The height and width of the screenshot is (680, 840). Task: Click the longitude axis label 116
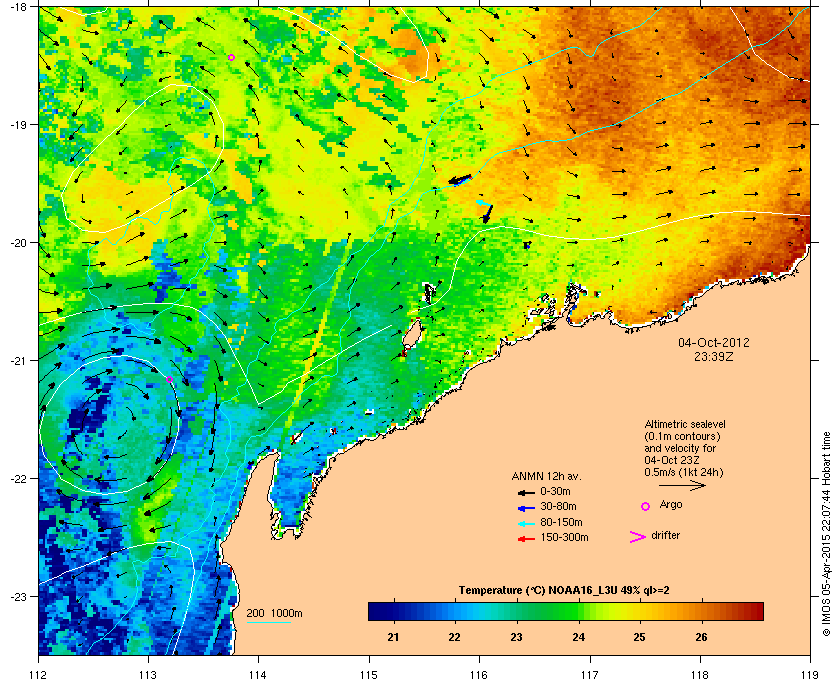478,674
